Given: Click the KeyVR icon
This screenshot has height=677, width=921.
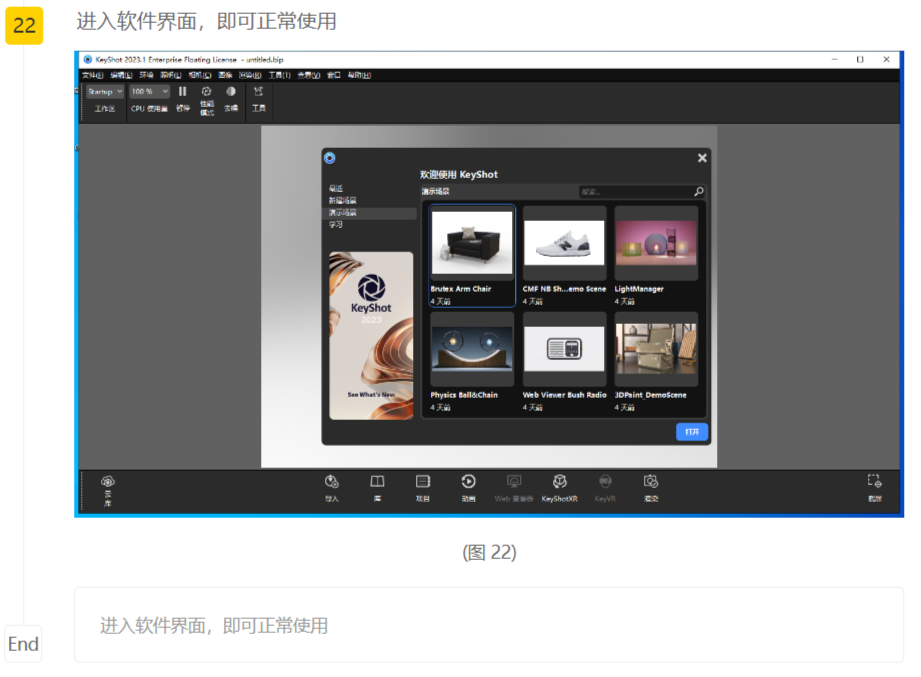Looking at the screenshot, I should pos(605,481).
